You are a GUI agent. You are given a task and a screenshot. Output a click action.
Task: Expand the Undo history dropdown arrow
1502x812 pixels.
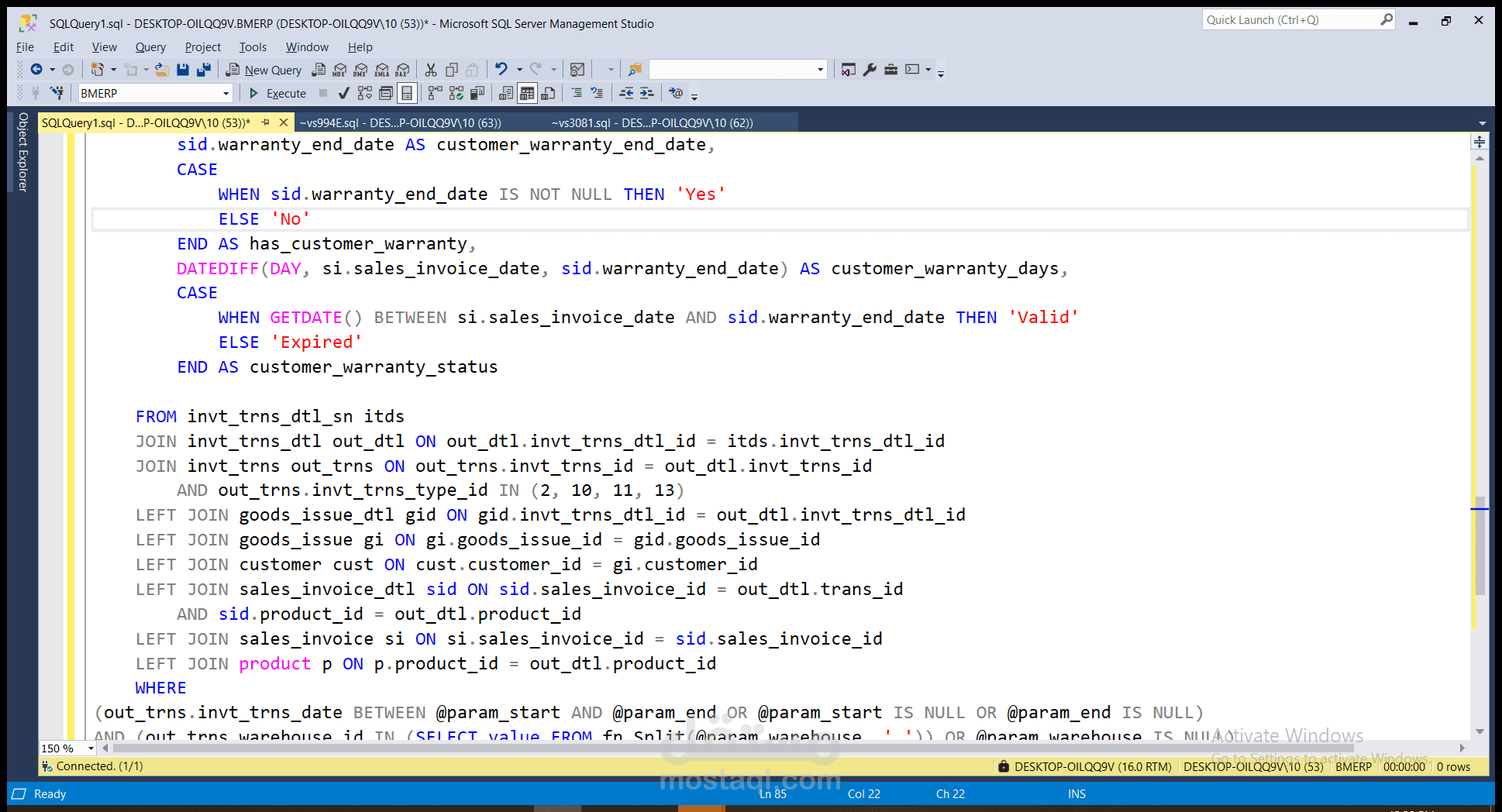click(x=519, y=70)
